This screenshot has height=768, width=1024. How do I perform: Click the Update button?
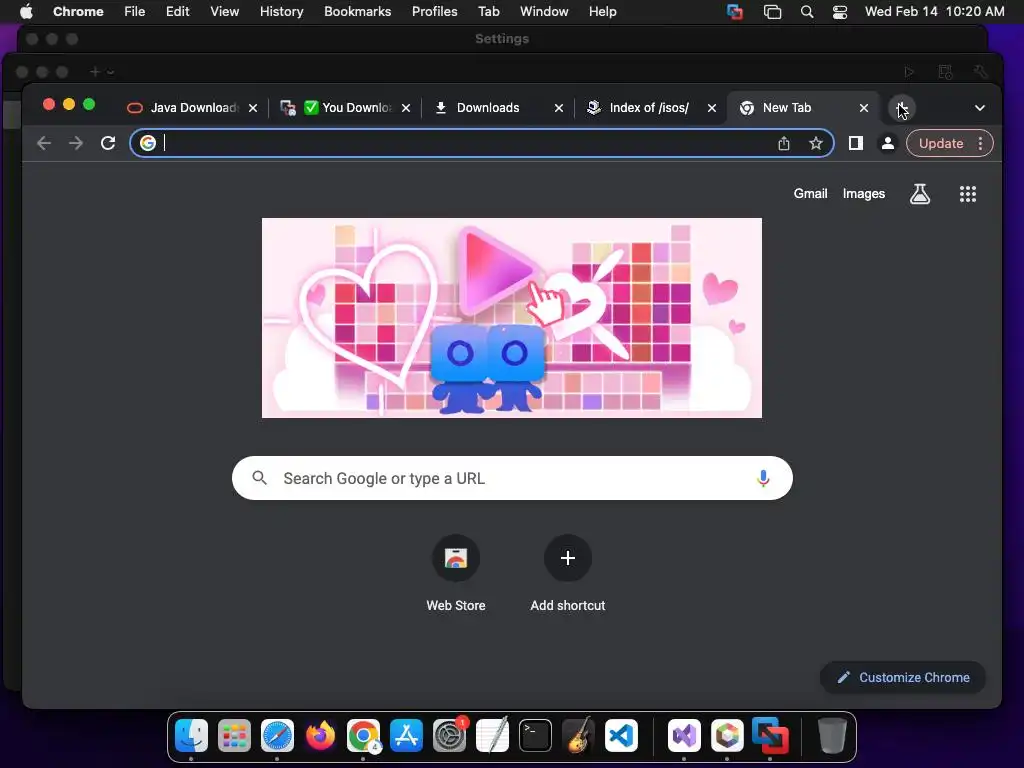(941, 143)
